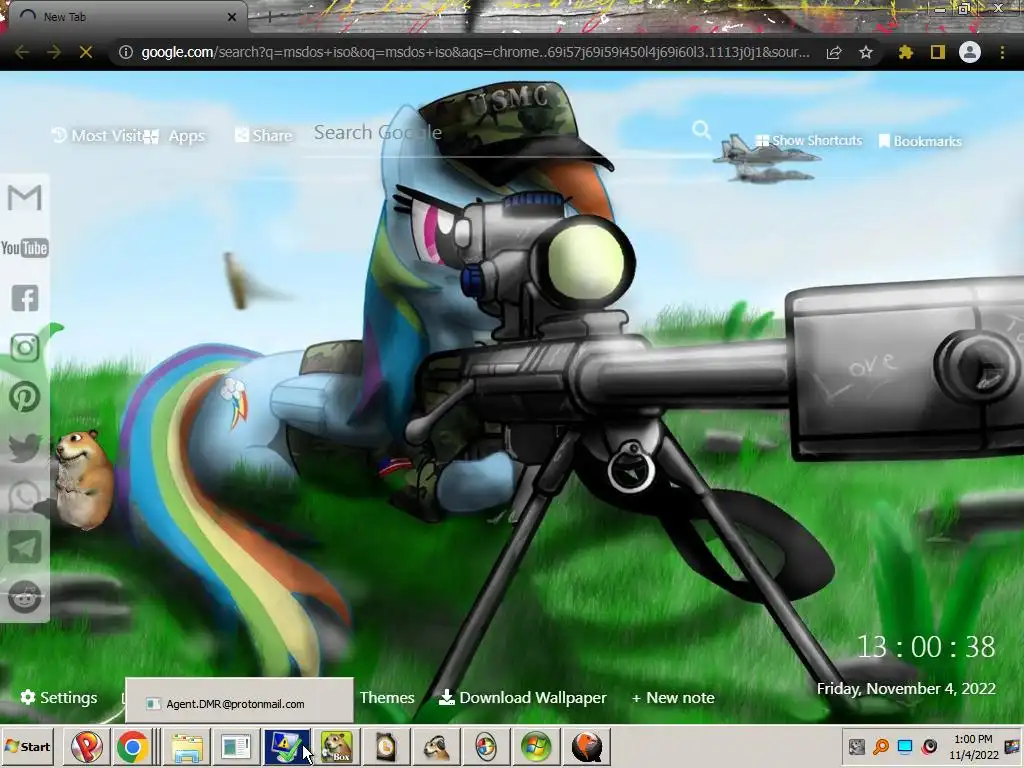Go forward in Chrome

54,52
